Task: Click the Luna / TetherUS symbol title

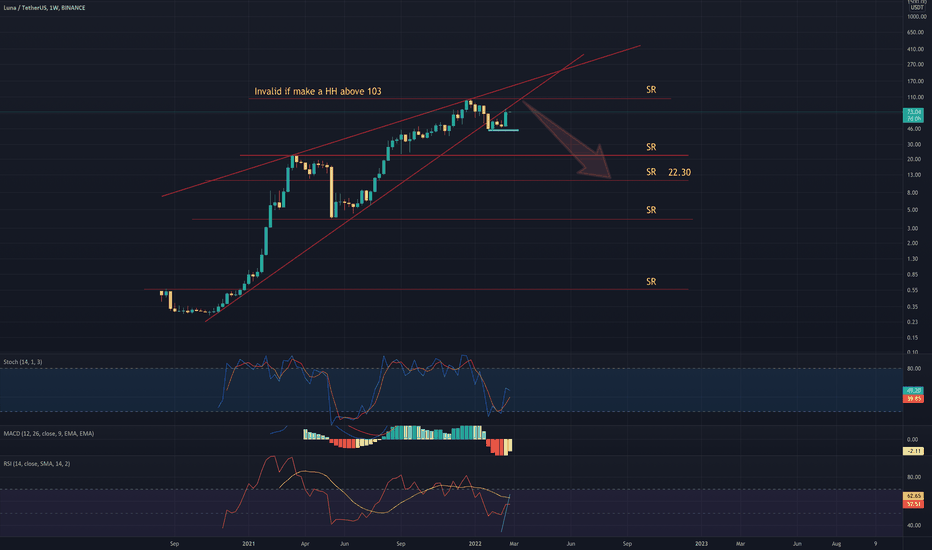Action: coord(44,8)
